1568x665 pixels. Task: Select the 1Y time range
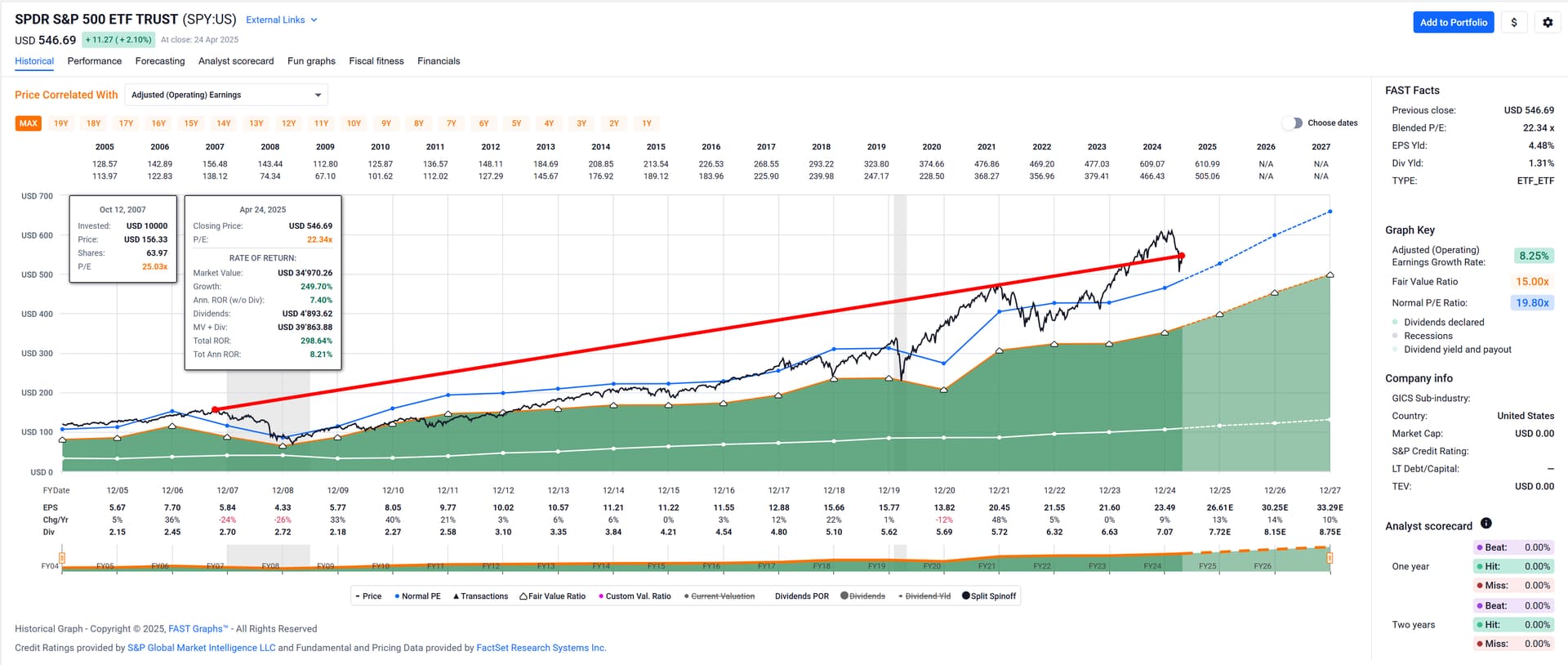pos(647,123)
